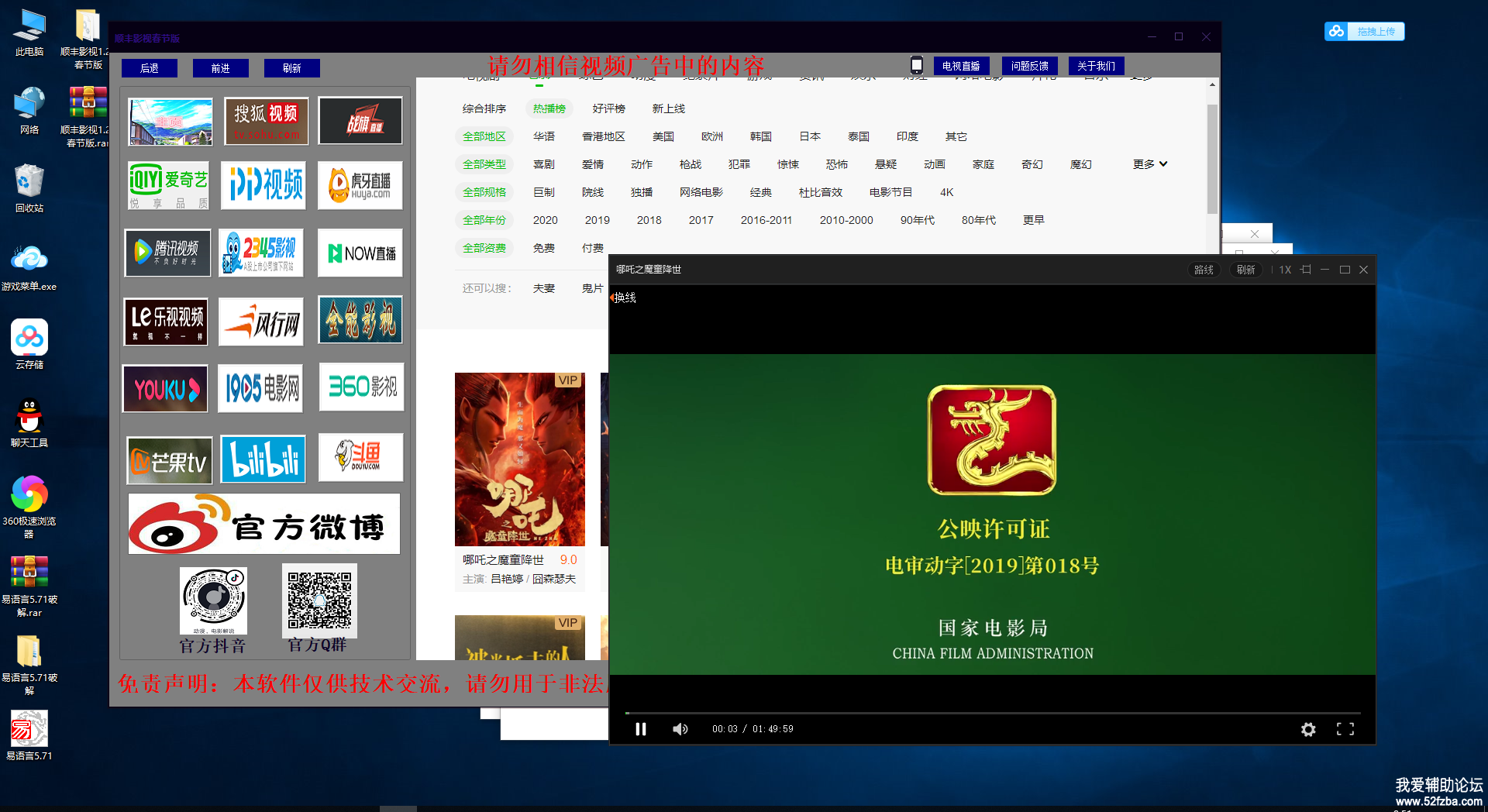This screenshot has width=1488, height=812.
Task: Open the Douyu 斗鱼 tile
Action: pyautogui.click(x=360, y=457)
